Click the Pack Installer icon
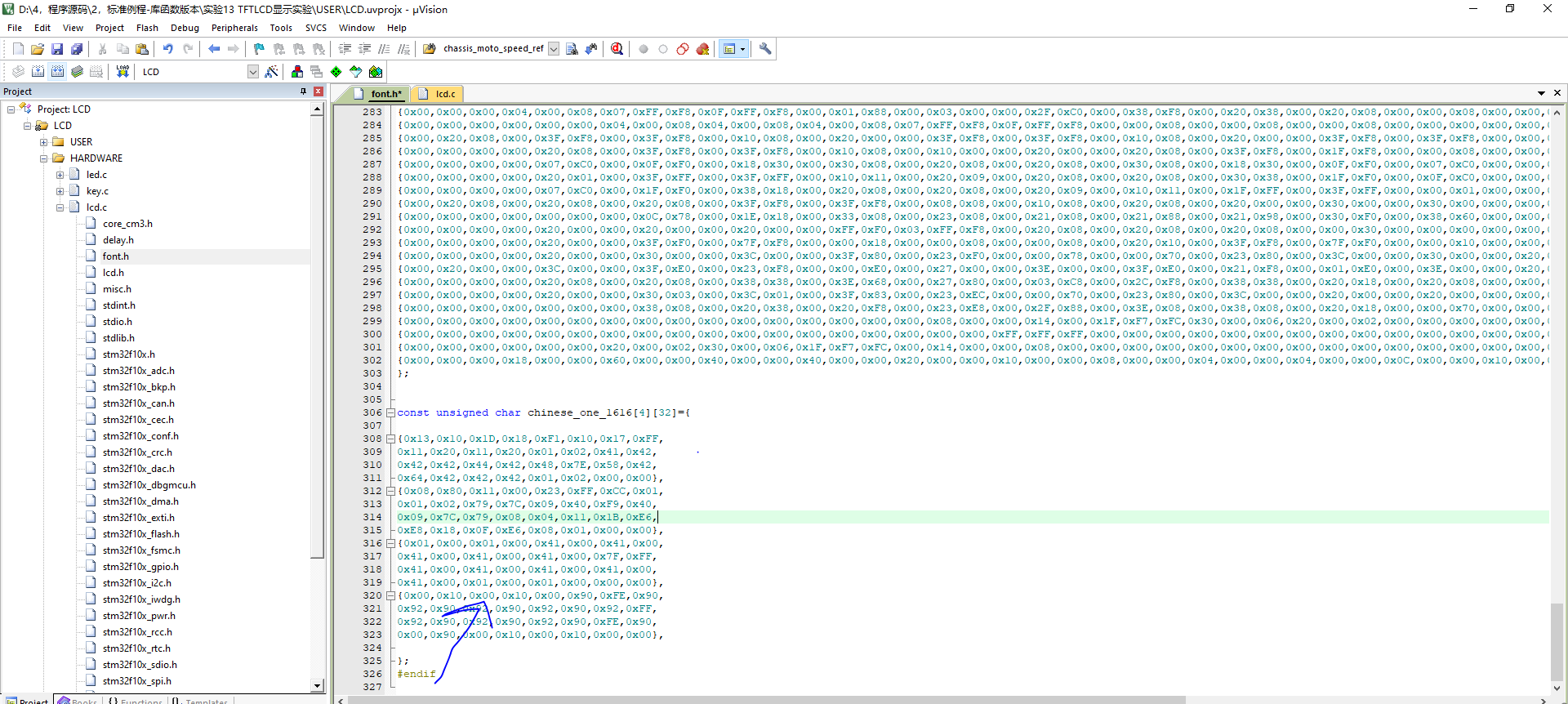 pos(376,72)
